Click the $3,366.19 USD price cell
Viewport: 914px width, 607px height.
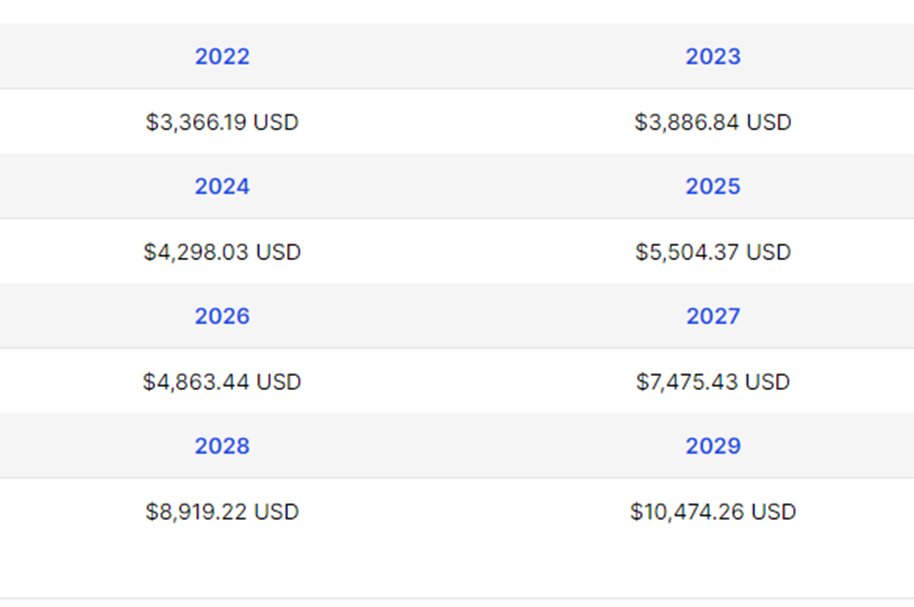(x=222, y=122)
